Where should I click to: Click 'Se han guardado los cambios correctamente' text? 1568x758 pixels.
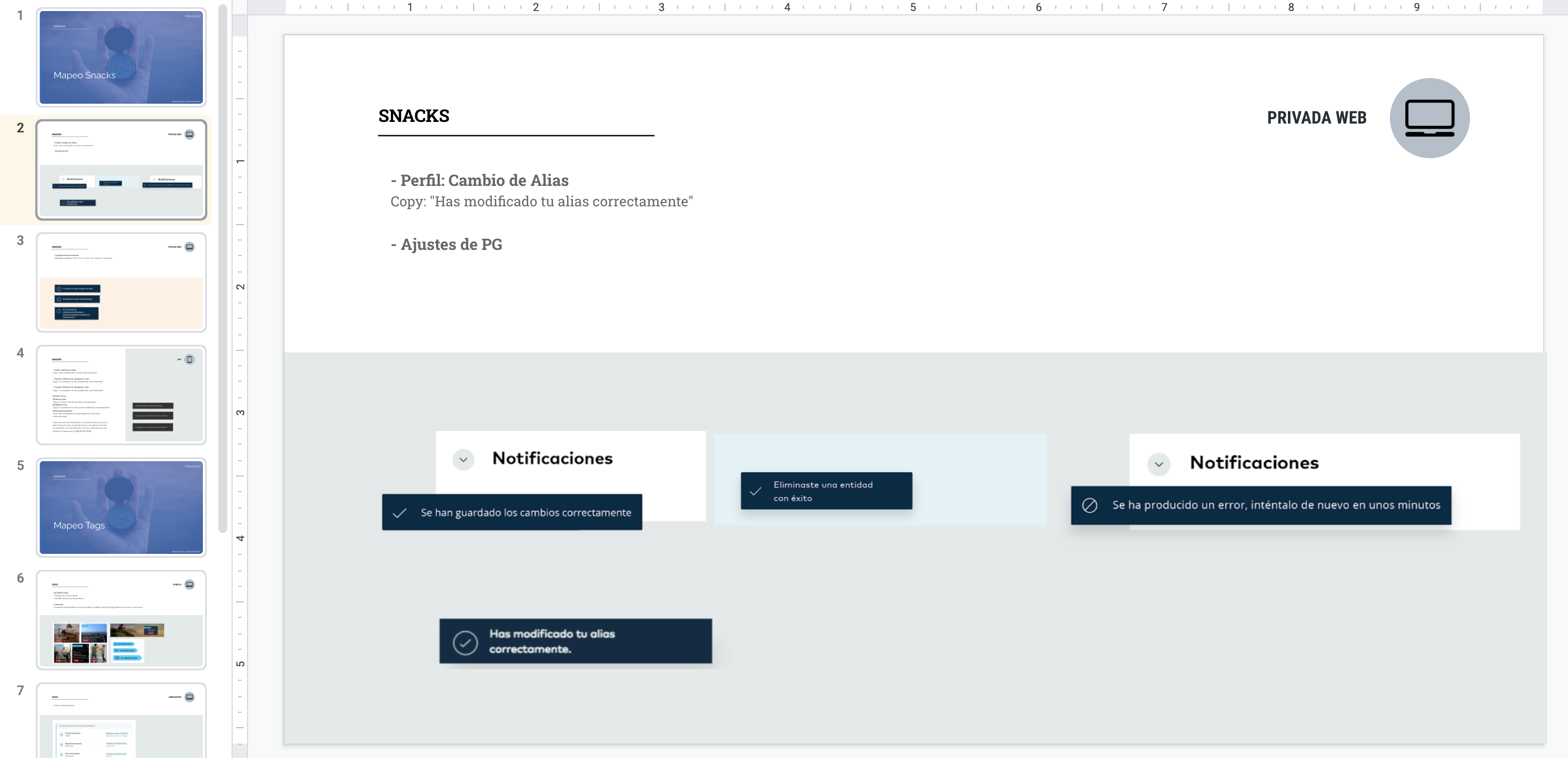click(x=526, y=513)
